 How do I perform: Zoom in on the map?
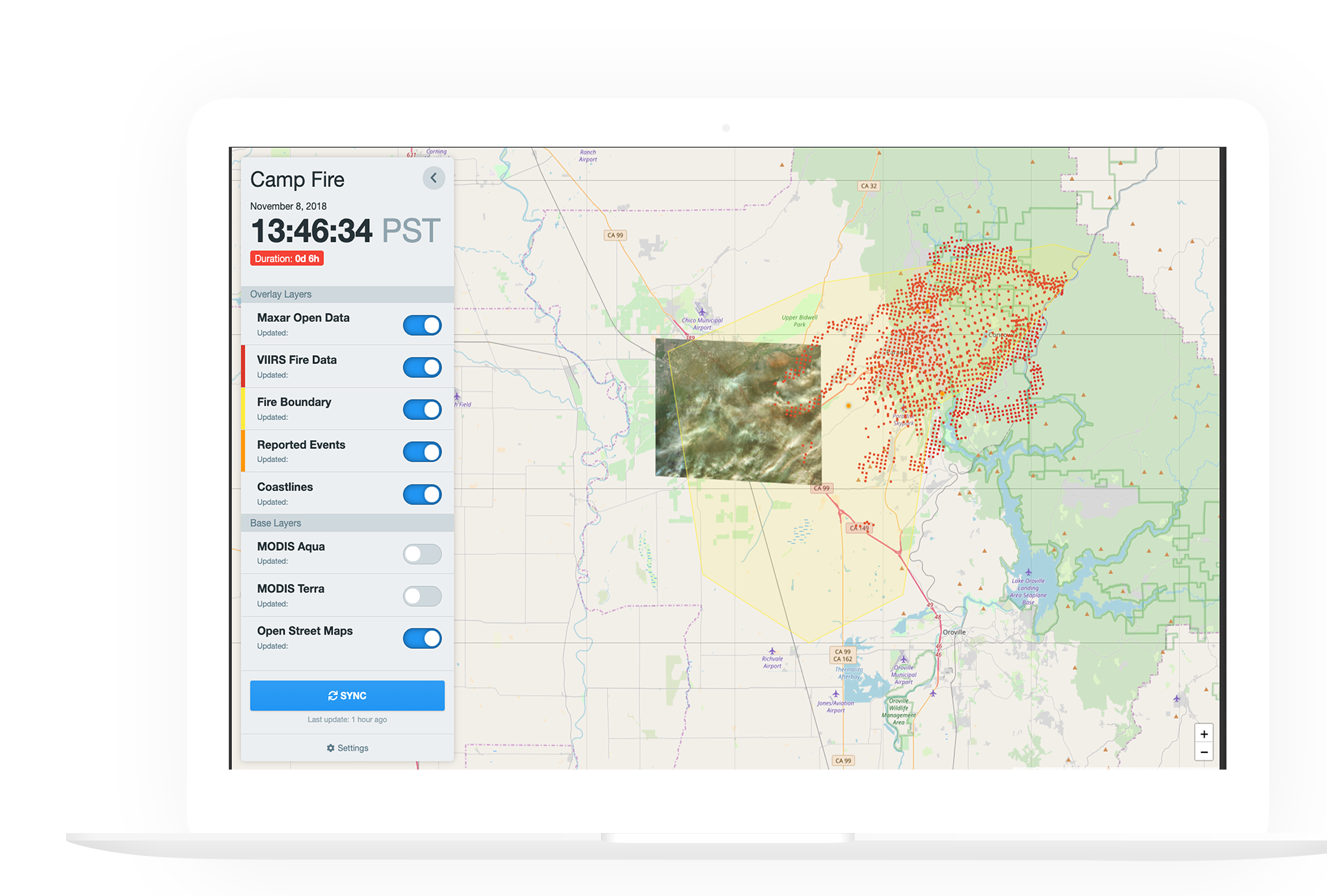[1204, 734]
